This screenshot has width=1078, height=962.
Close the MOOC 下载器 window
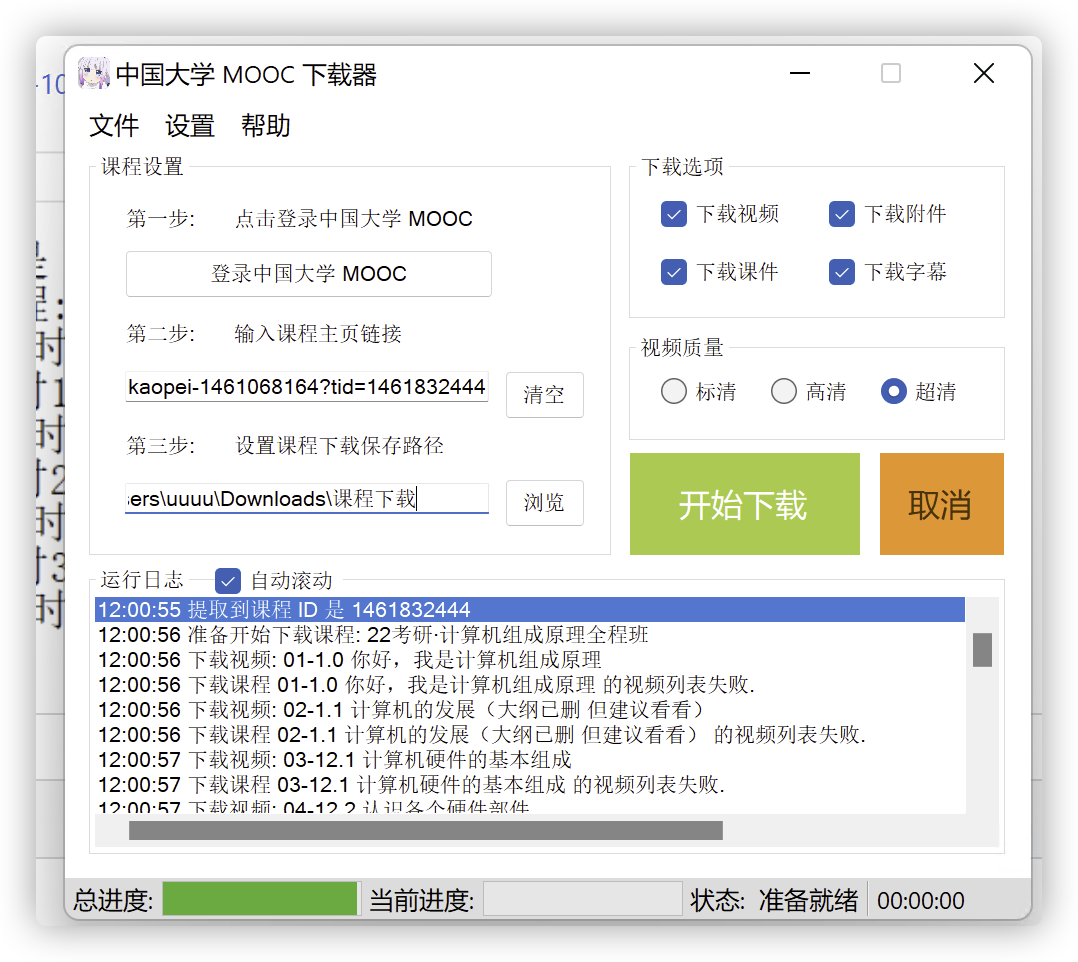[984, 73]
